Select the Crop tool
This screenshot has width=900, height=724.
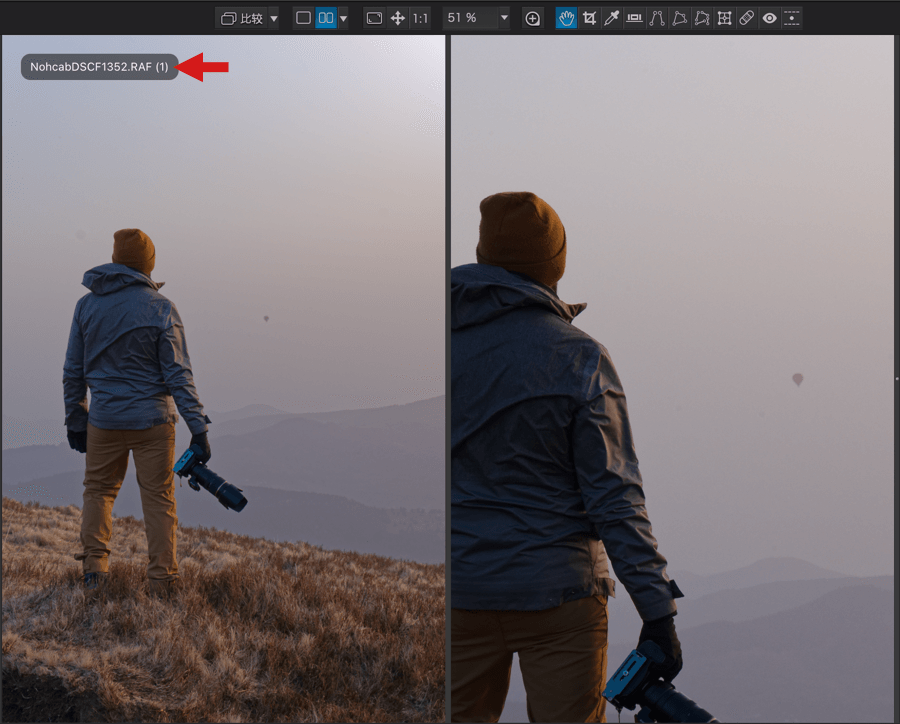coord(589,18)
